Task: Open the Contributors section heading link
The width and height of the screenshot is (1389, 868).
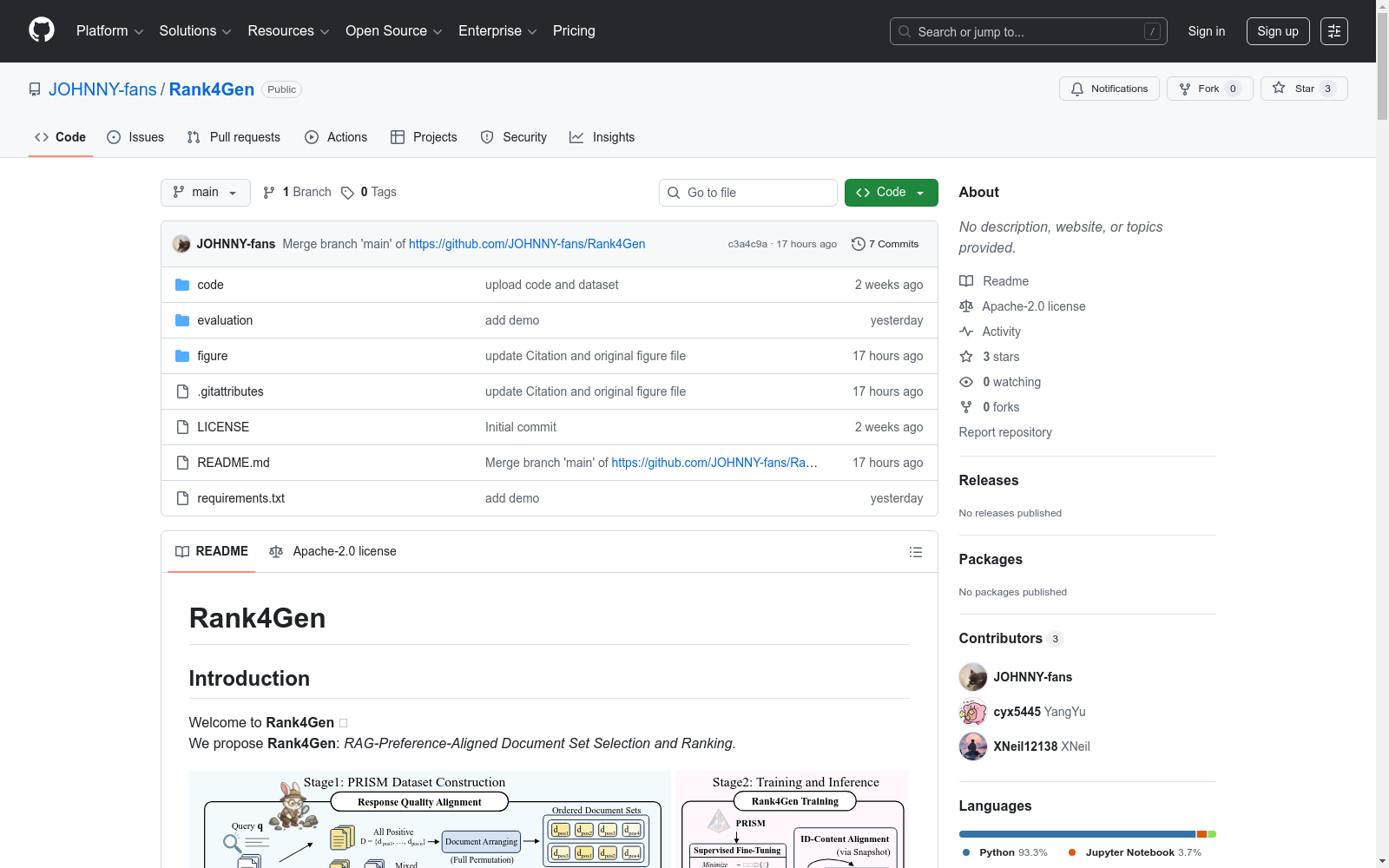Action: click(1010, 638)
